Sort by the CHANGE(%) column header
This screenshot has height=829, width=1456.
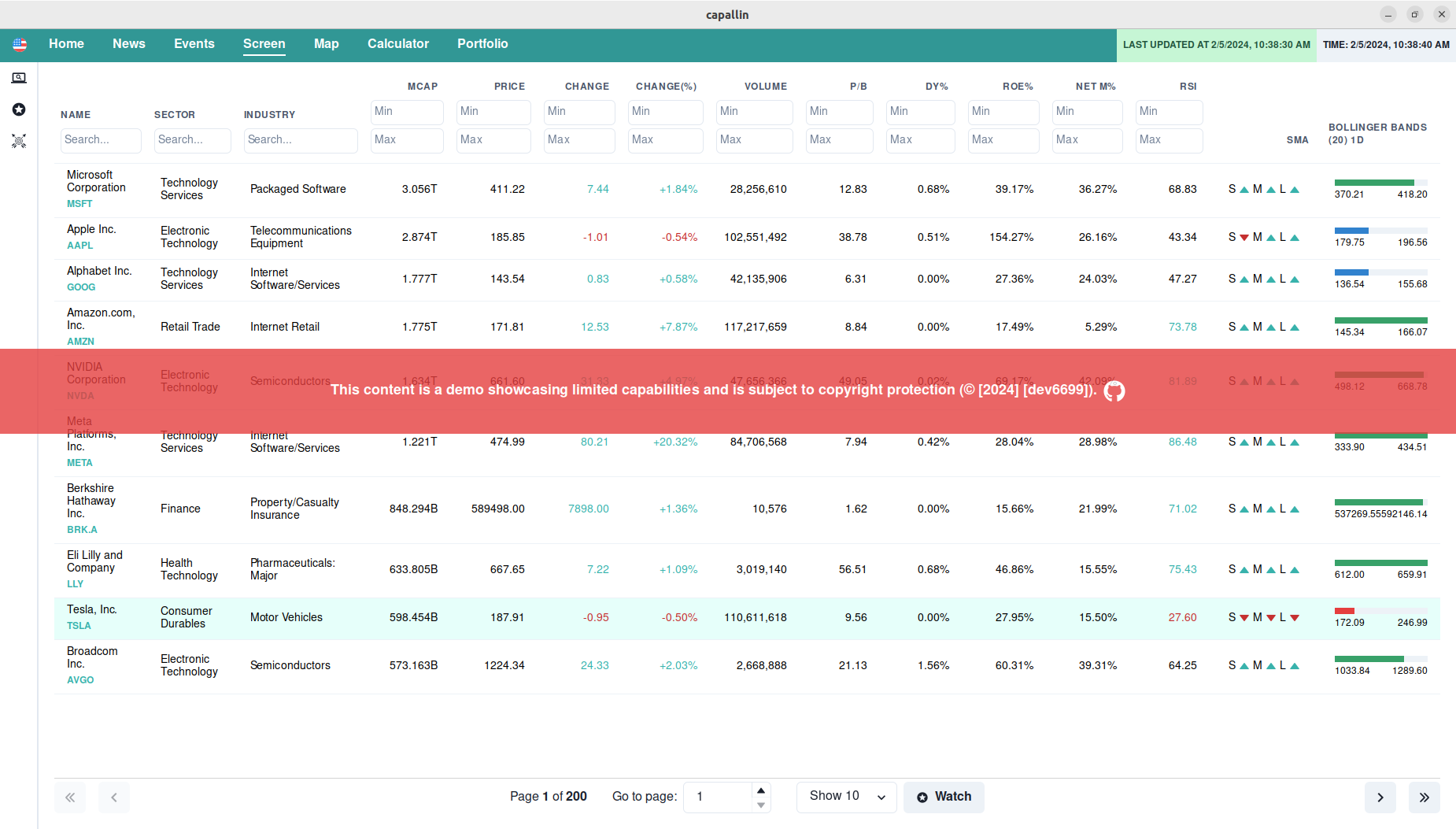(x=666, y=87)
